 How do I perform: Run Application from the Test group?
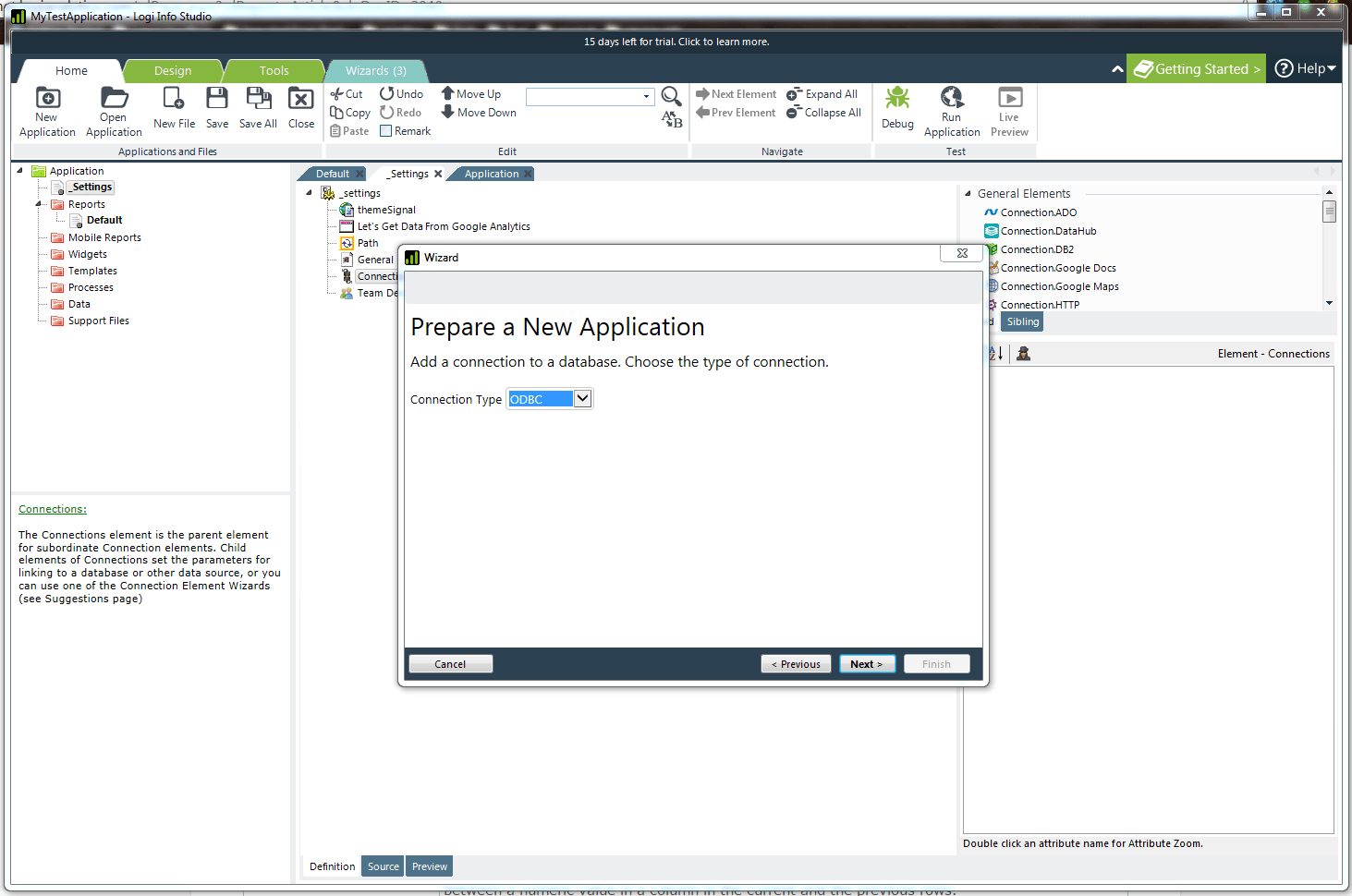(x=951, y=98)
